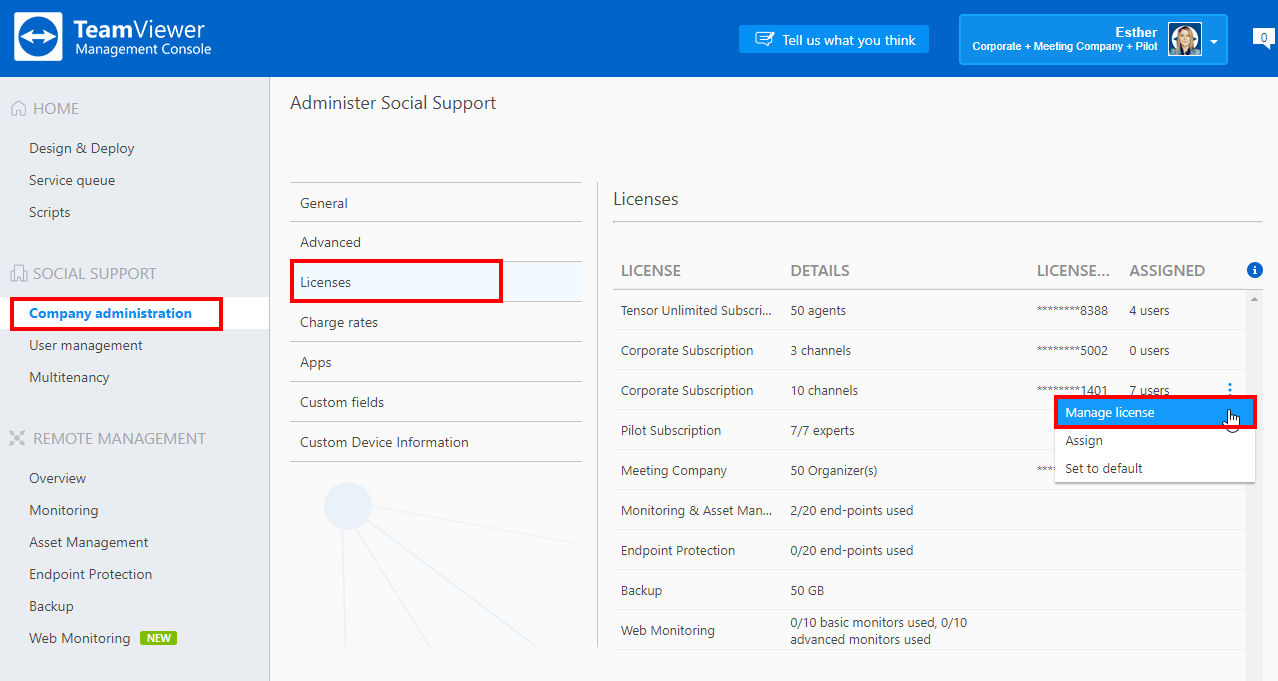Click the scroll up arrow in license list
1278x681 pixels.
pyautogui.click(x=1255, y=299)
